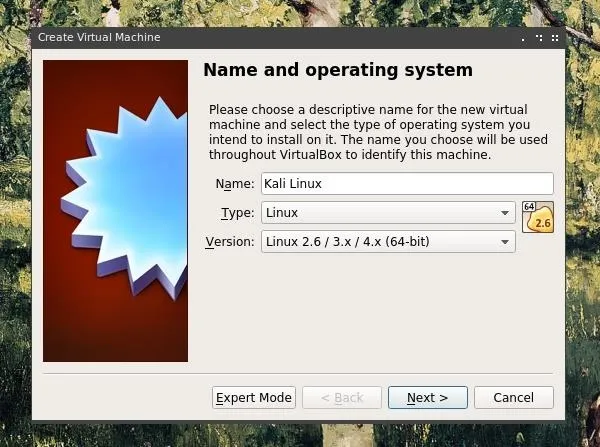
Task: Proceed with the Next button
Action: click(x=427, y=398)
